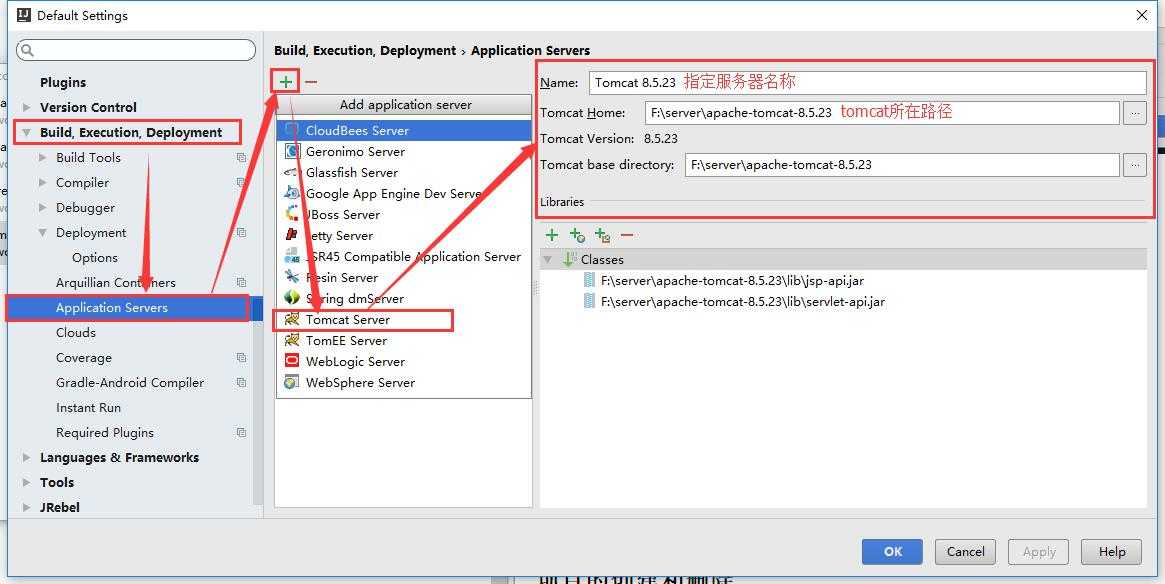This screenshot has width=1165, height=584.
Task: Pick the TomEE Server icon
Action: tap(292, 340)
